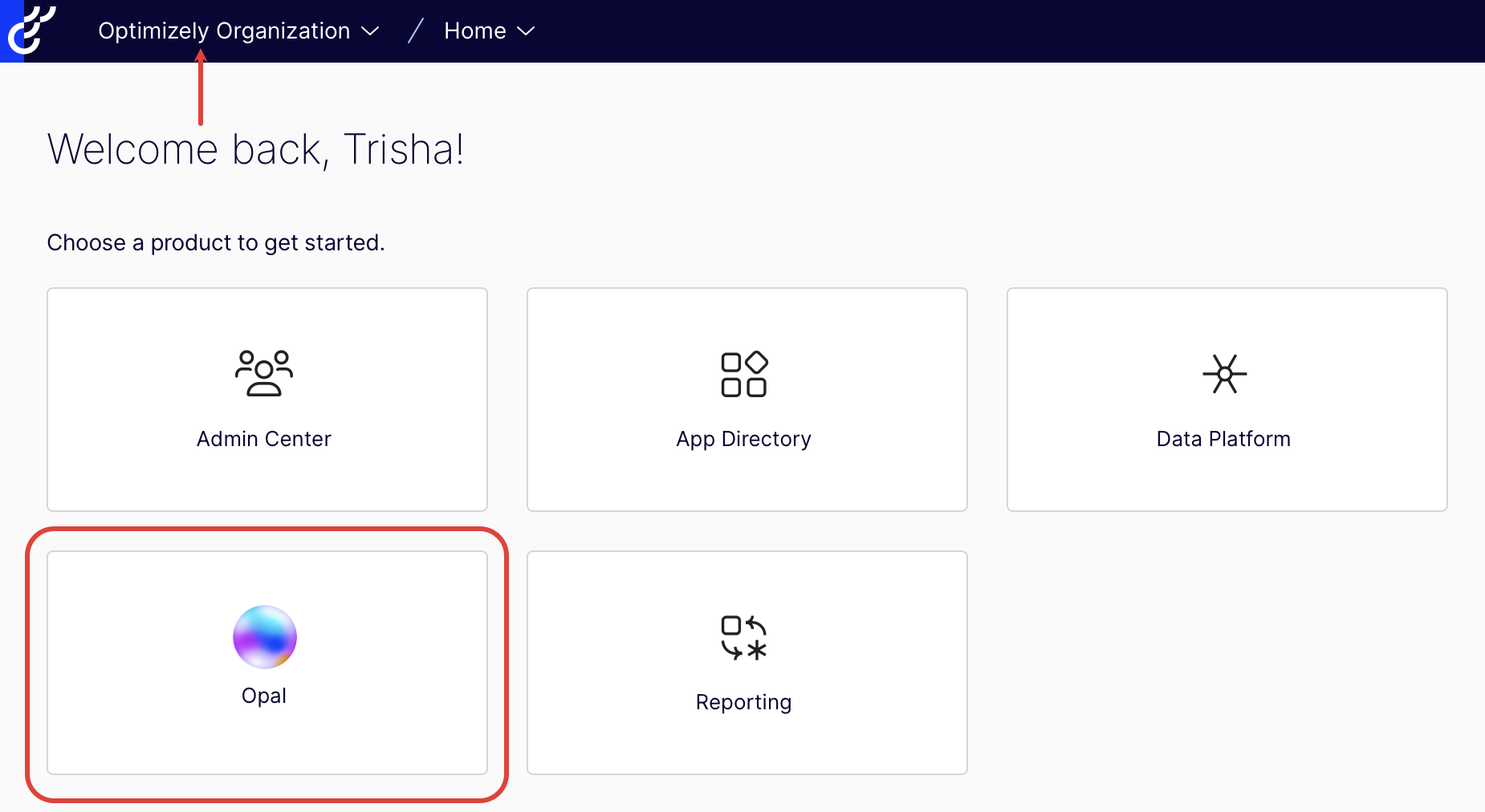Screen dimensions: 1485x812
Task: Open Opal by clicking its orb icon
Action: [x=264, y=636]
